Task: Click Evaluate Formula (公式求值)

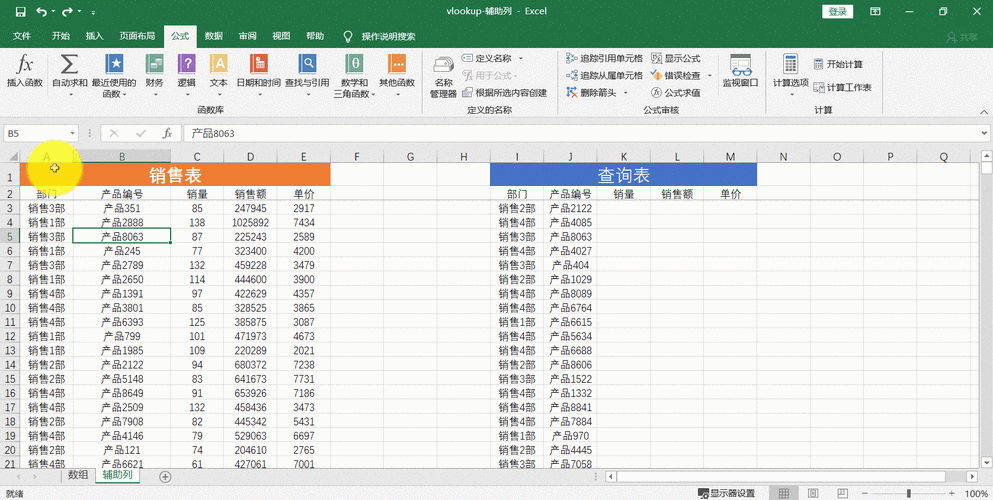Action: (676, 92)
